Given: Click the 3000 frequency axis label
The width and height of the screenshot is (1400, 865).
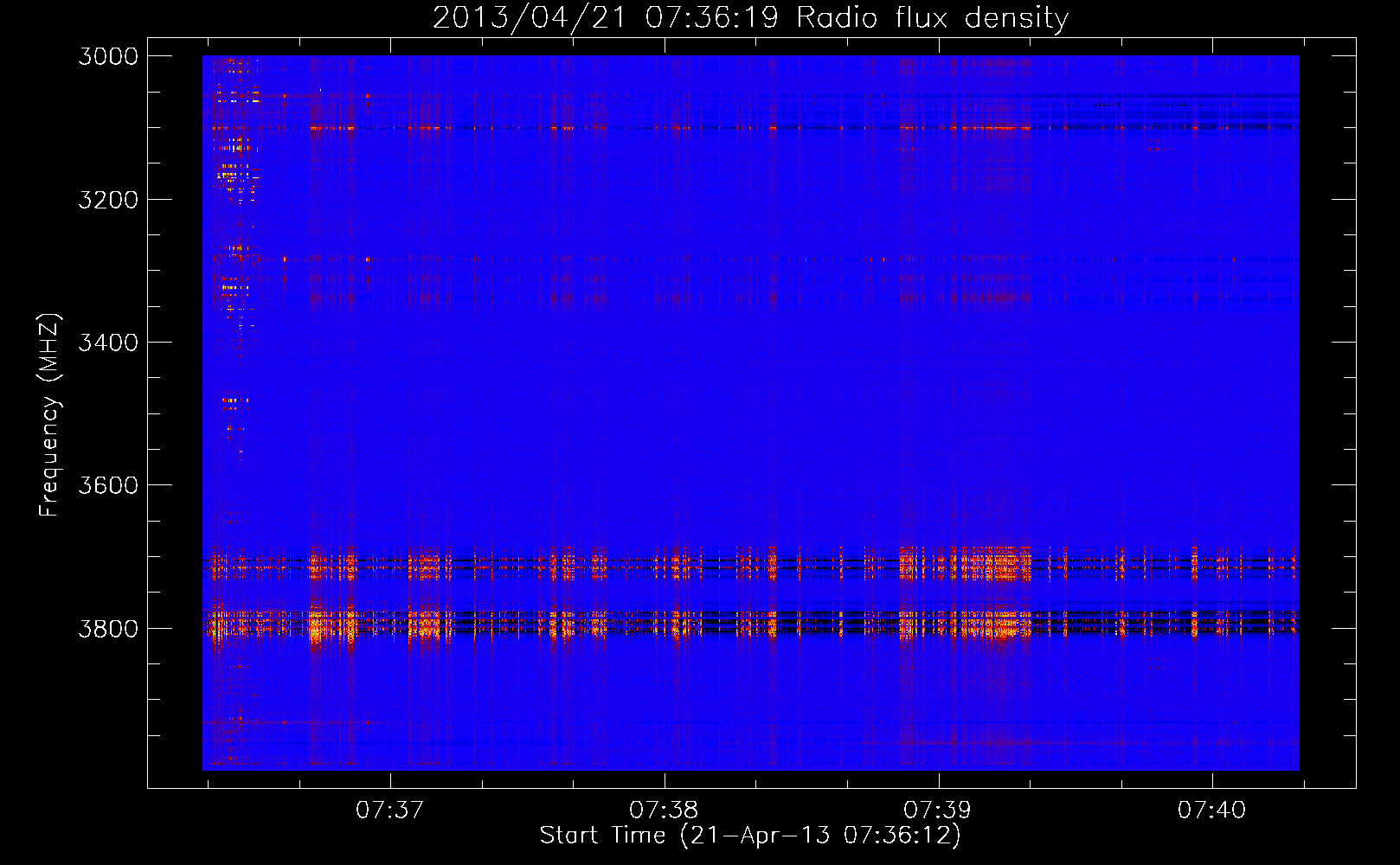Looking at the screenshot, I should 108,56.
